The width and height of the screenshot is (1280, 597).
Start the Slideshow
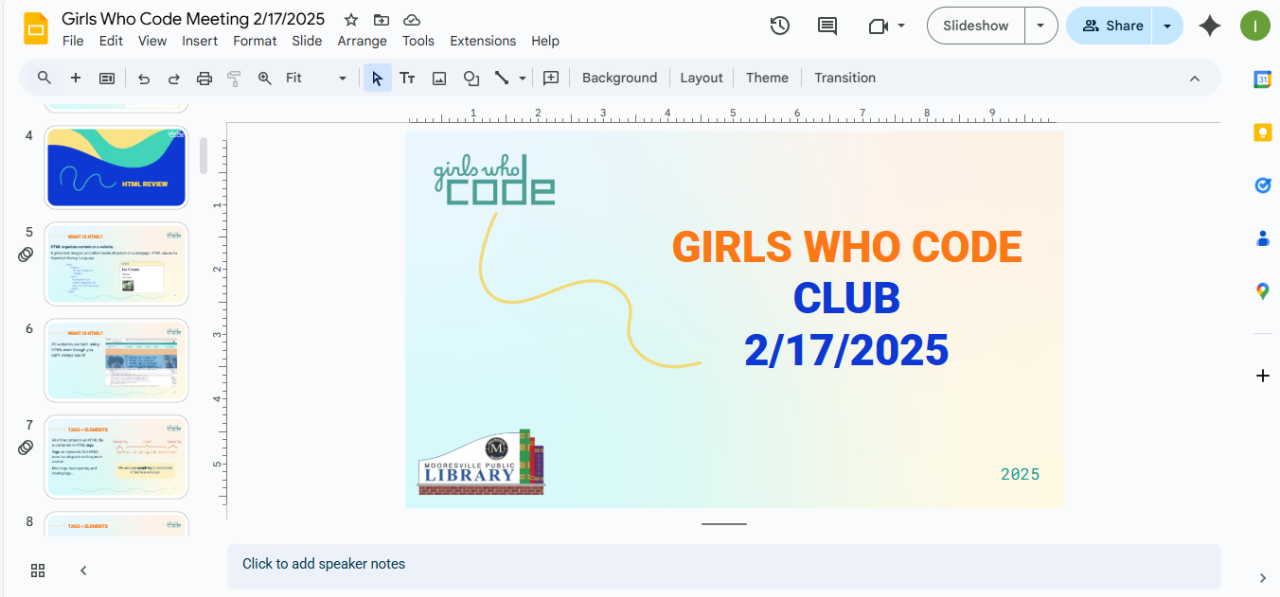(976, 26)
